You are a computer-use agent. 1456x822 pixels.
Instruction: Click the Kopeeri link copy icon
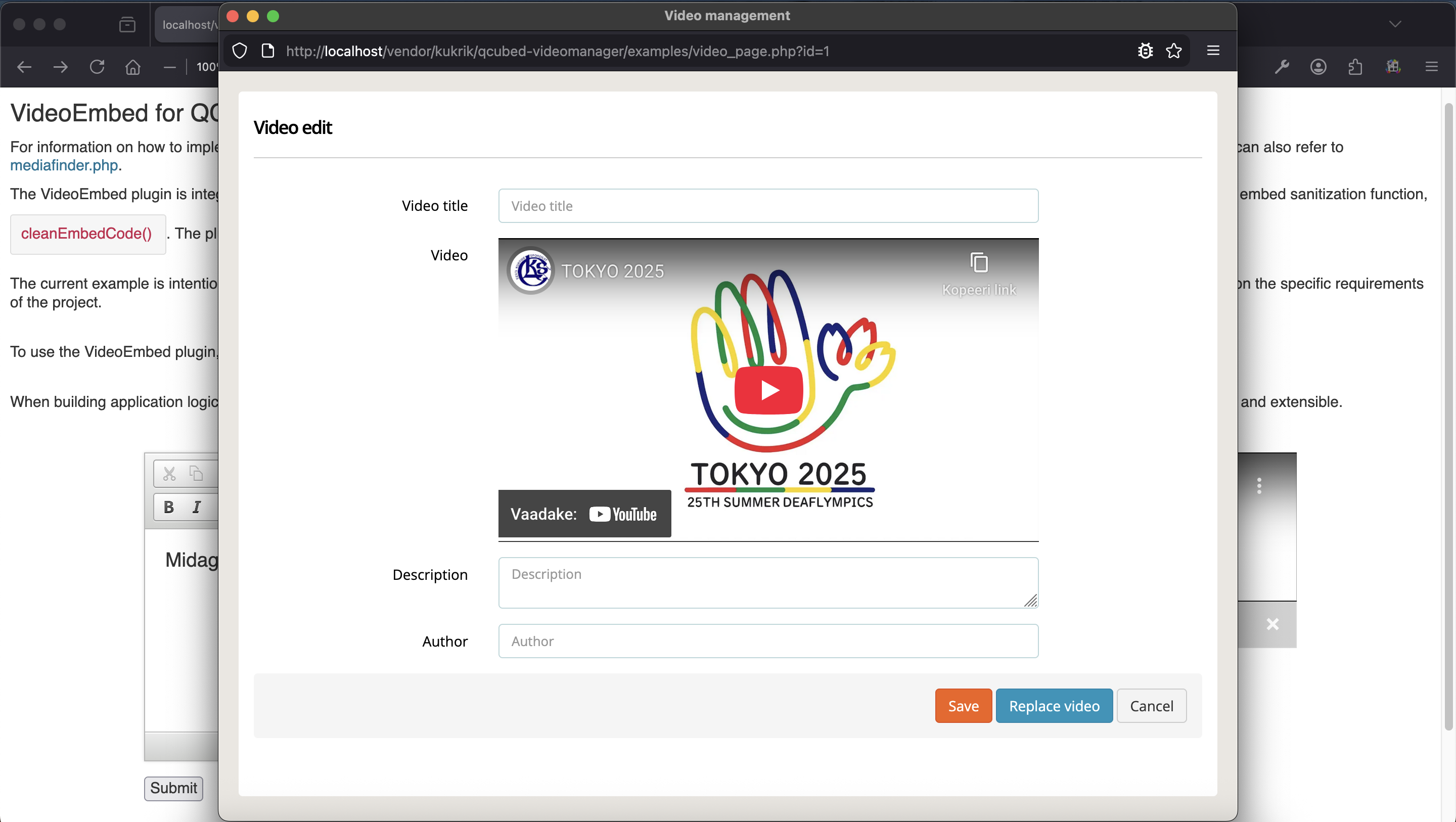coord(979,263)
